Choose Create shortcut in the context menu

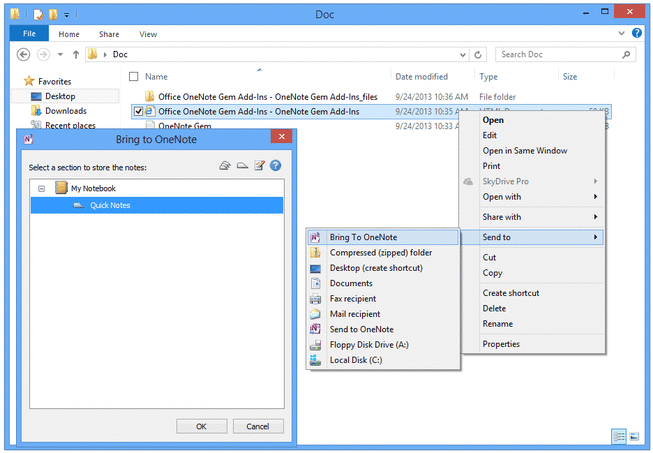coord(532,293)
